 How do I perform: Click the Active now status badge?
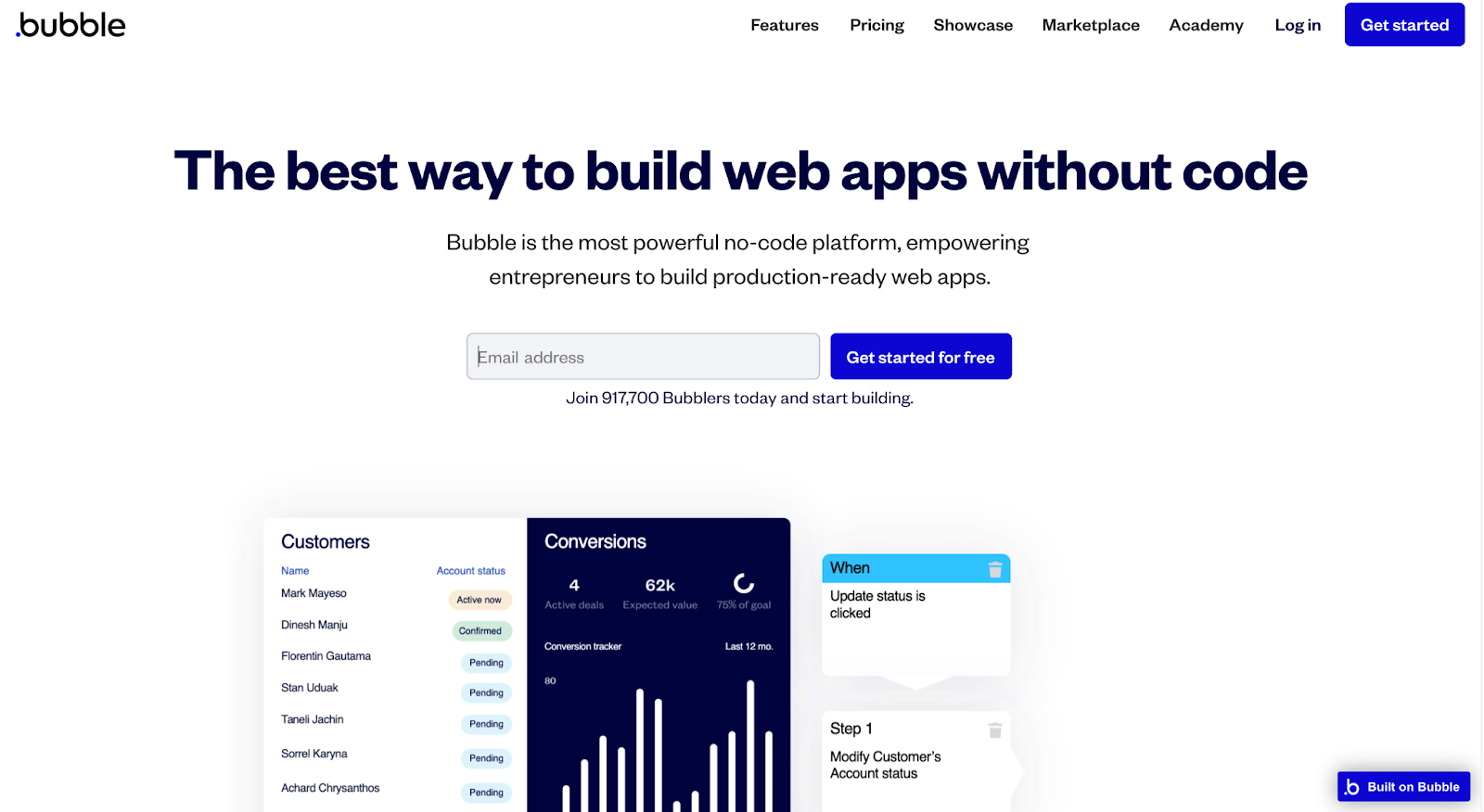[x=480, y=600]
